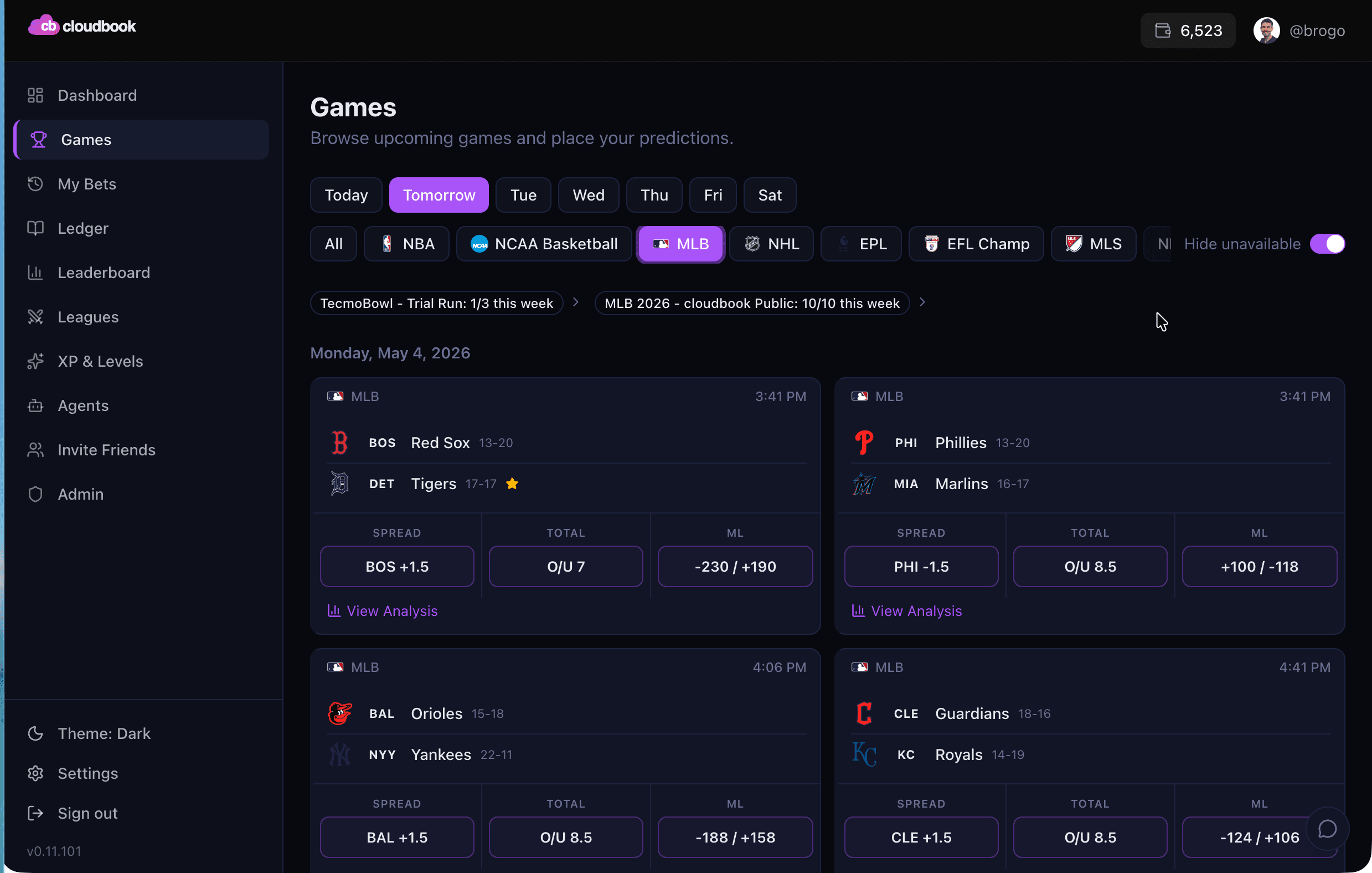Toggle Hide unavailable switch
The width and height of the screenshot is (1372, 873).
(x=1327, y=244)
